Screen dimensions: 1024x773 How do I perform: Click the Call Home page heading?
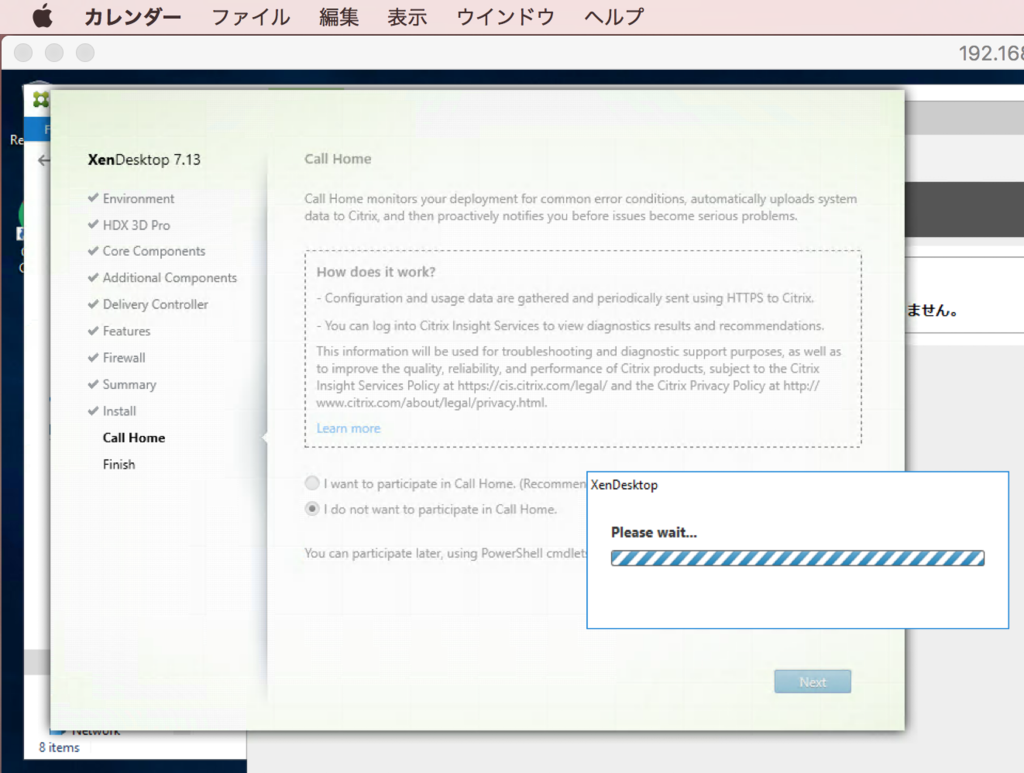338,159
